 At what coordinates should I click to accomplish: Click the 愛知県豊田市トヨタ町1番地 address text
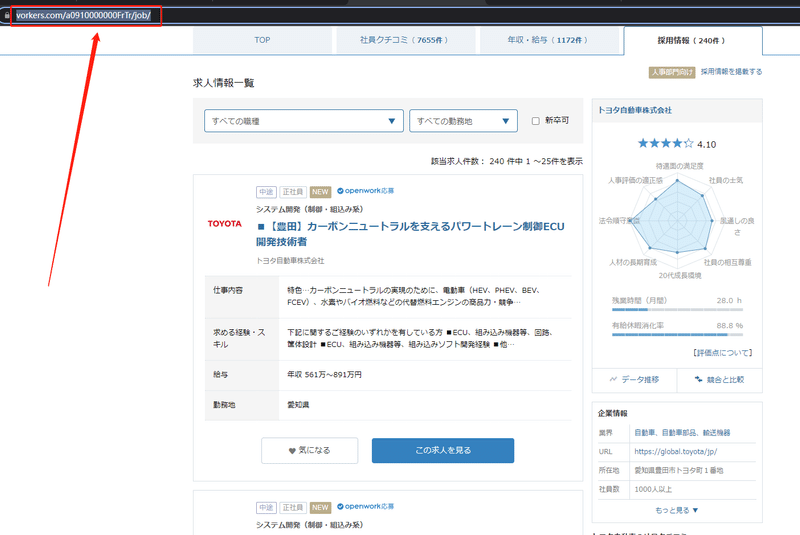(679, 470)
